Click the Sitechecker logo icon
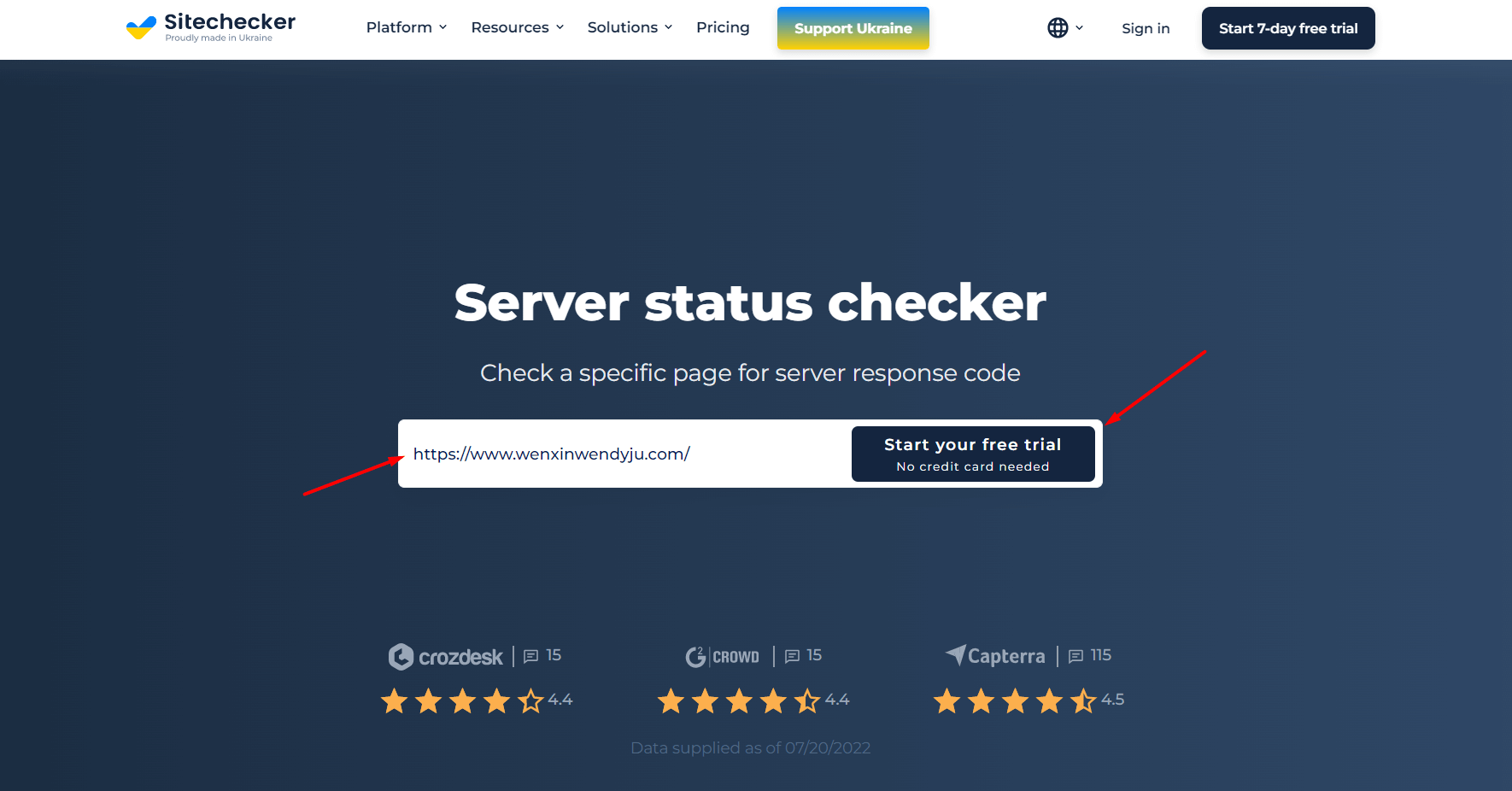 coord(141,27)
